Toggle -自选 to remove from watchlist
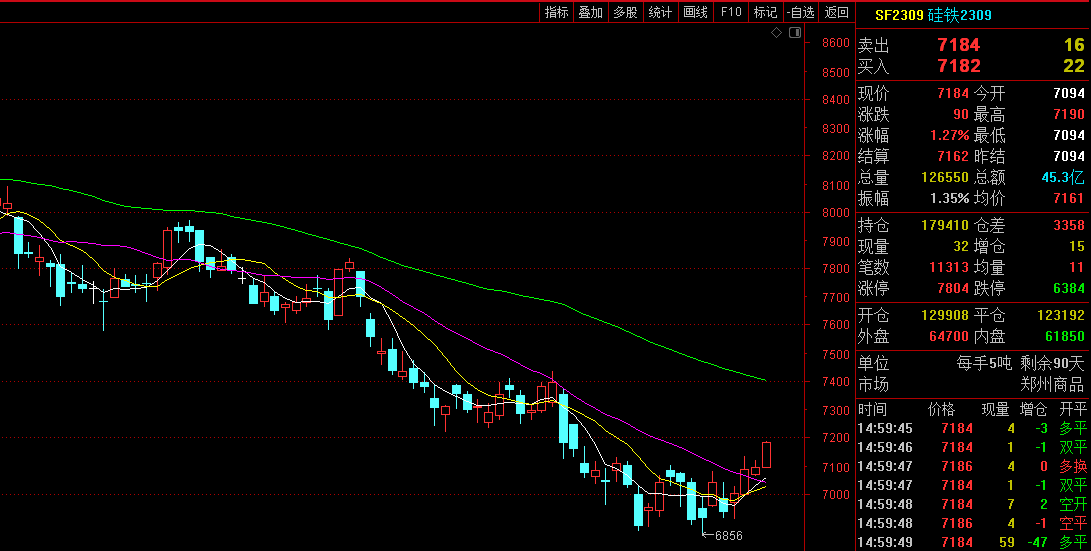 [800, 12]
